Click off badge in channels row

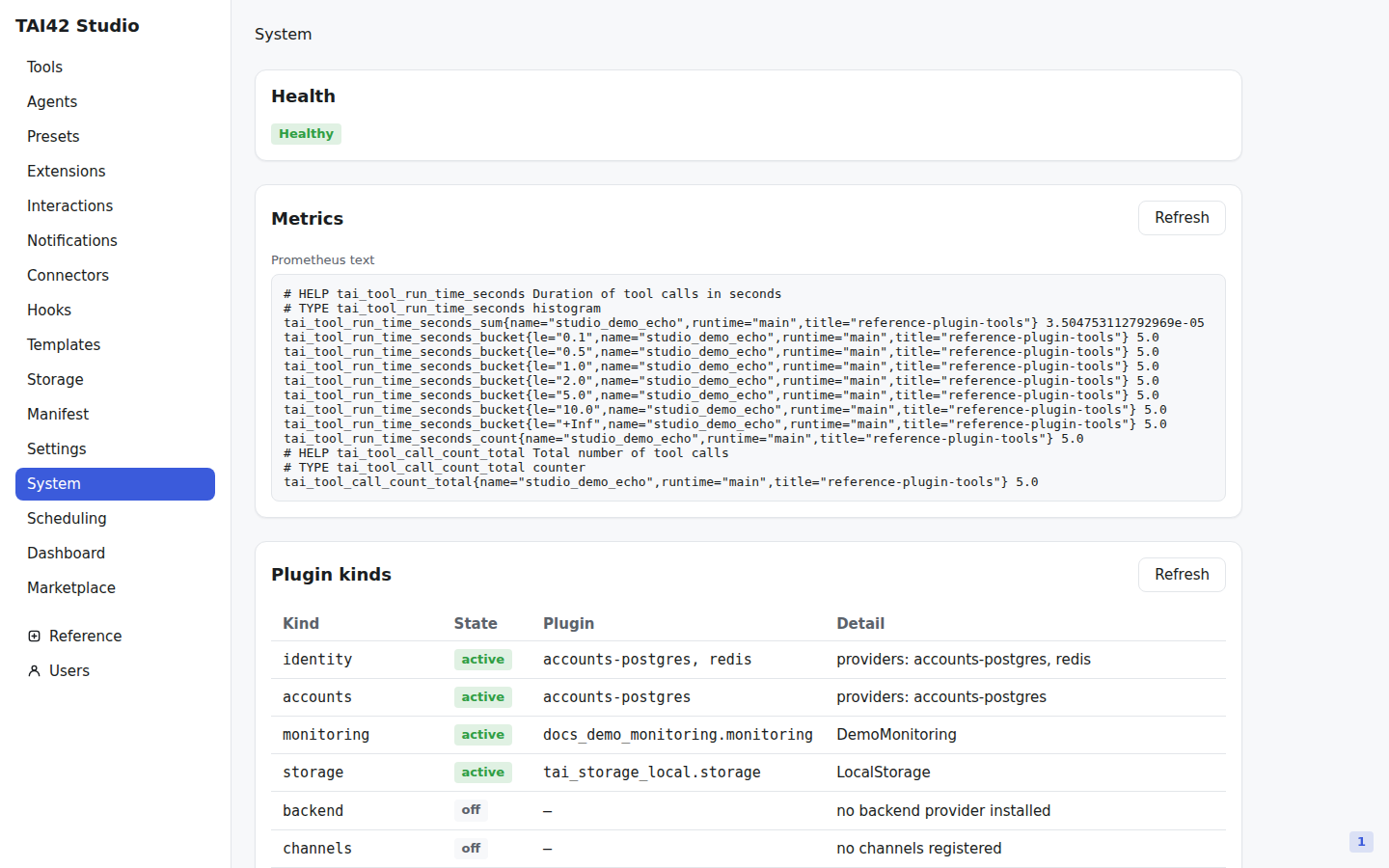point(471,849)
